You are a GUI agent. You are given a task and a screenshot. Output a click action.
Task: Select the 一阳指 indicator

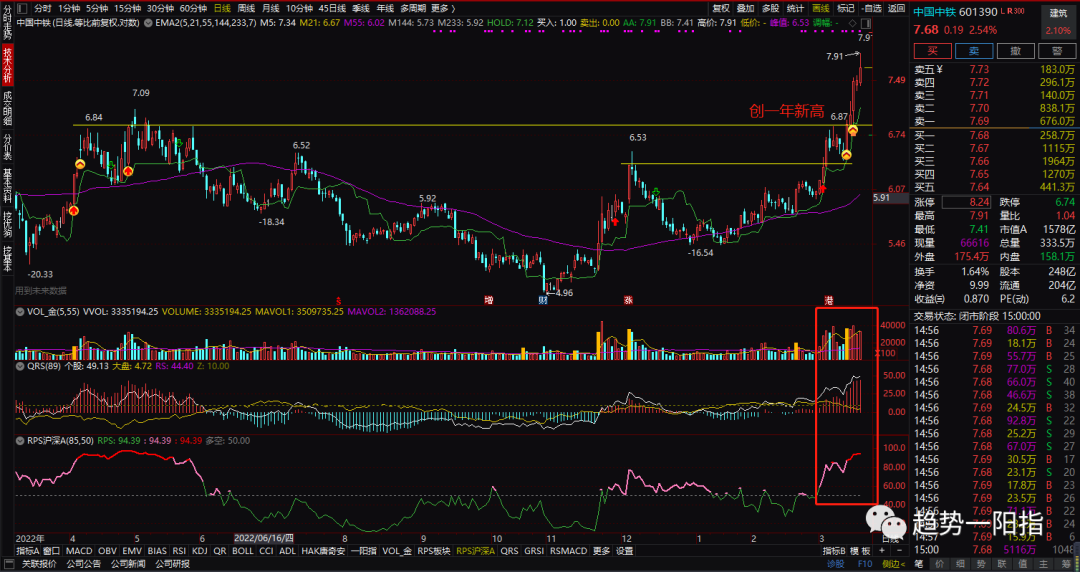pos(364,551)
